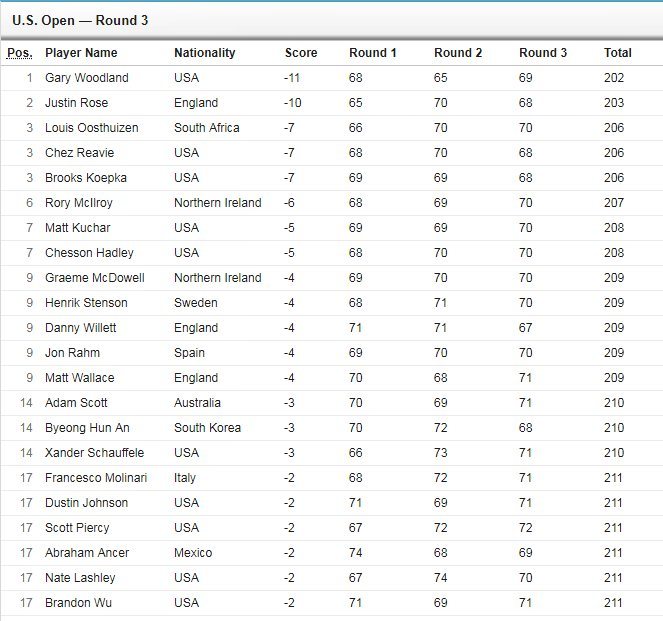Click Louis Oosthuizen's South Africa nationality cell

(206, 128)
